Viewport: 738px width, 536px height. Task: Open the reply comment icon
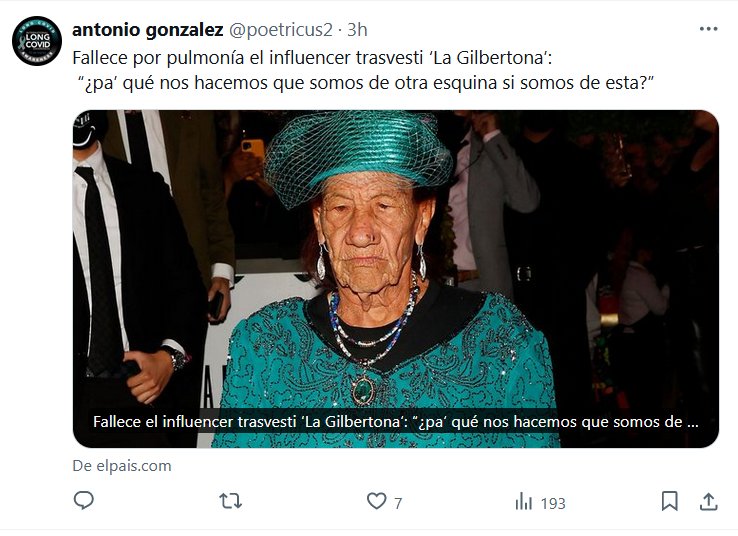(x=84, y=501)
